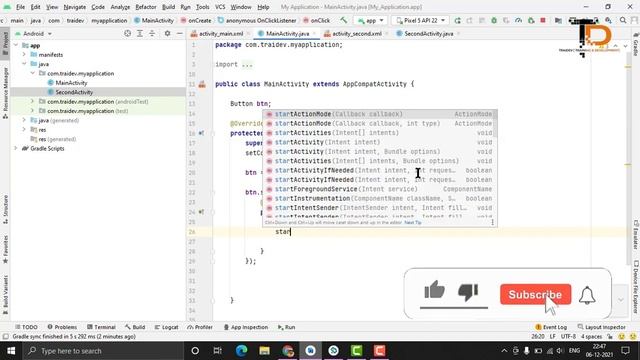
Task: Switch to the activity_main.xml editor tab
Action: coord(220,33)
